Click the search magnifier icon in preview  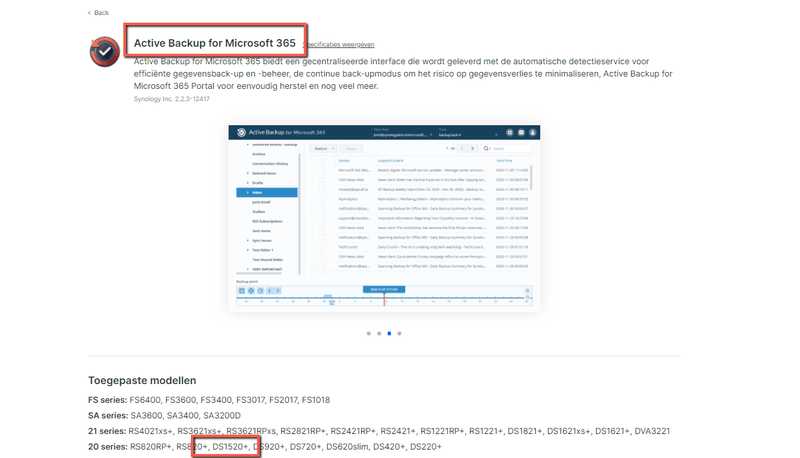(x=486, y=148)
